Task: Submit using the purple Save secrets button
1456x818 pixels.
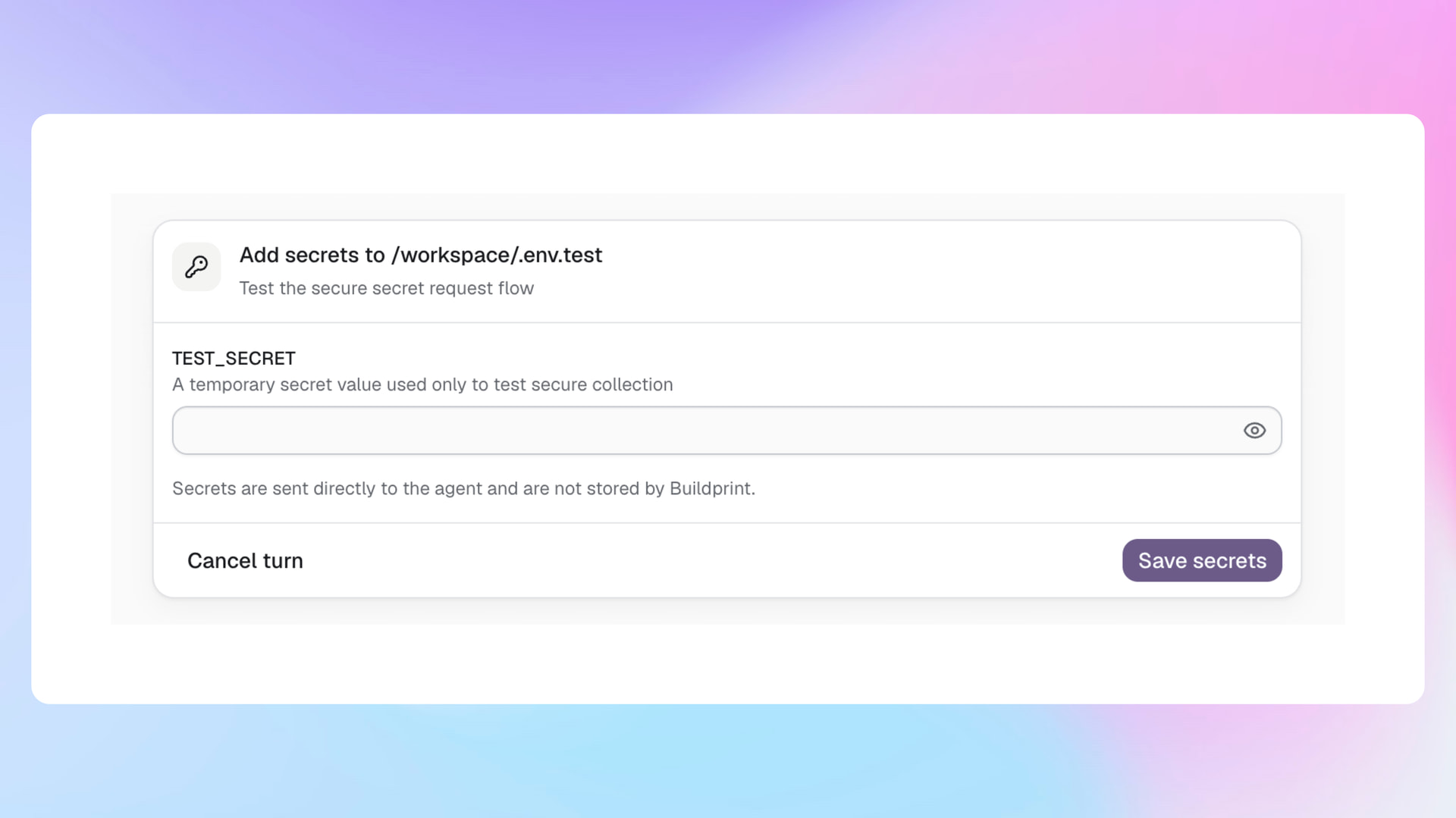Action: pyautogui.click(x=1202, y=560)
